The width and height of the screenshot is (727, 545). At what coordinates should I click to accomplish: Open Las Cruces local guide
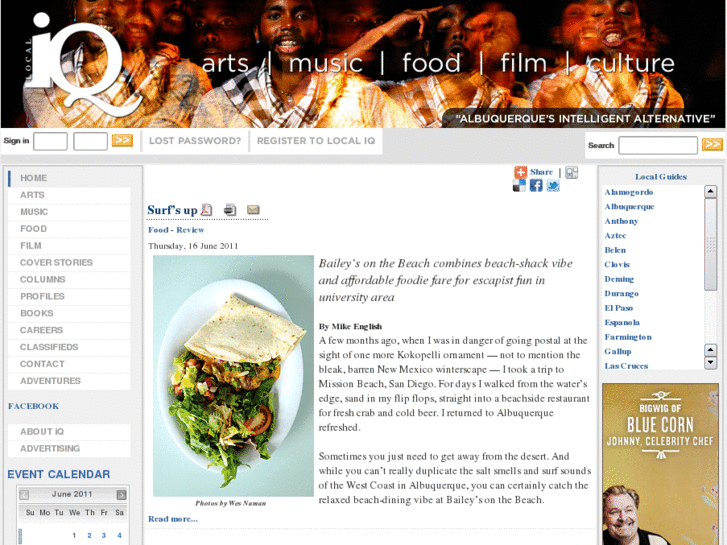626,366
